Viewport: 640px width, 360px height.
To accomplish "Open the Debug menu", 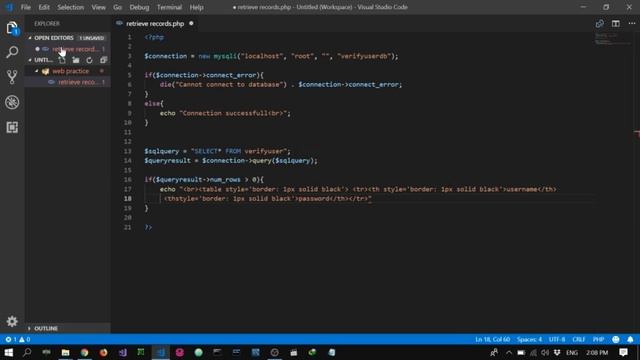I will tap(139, 7).
